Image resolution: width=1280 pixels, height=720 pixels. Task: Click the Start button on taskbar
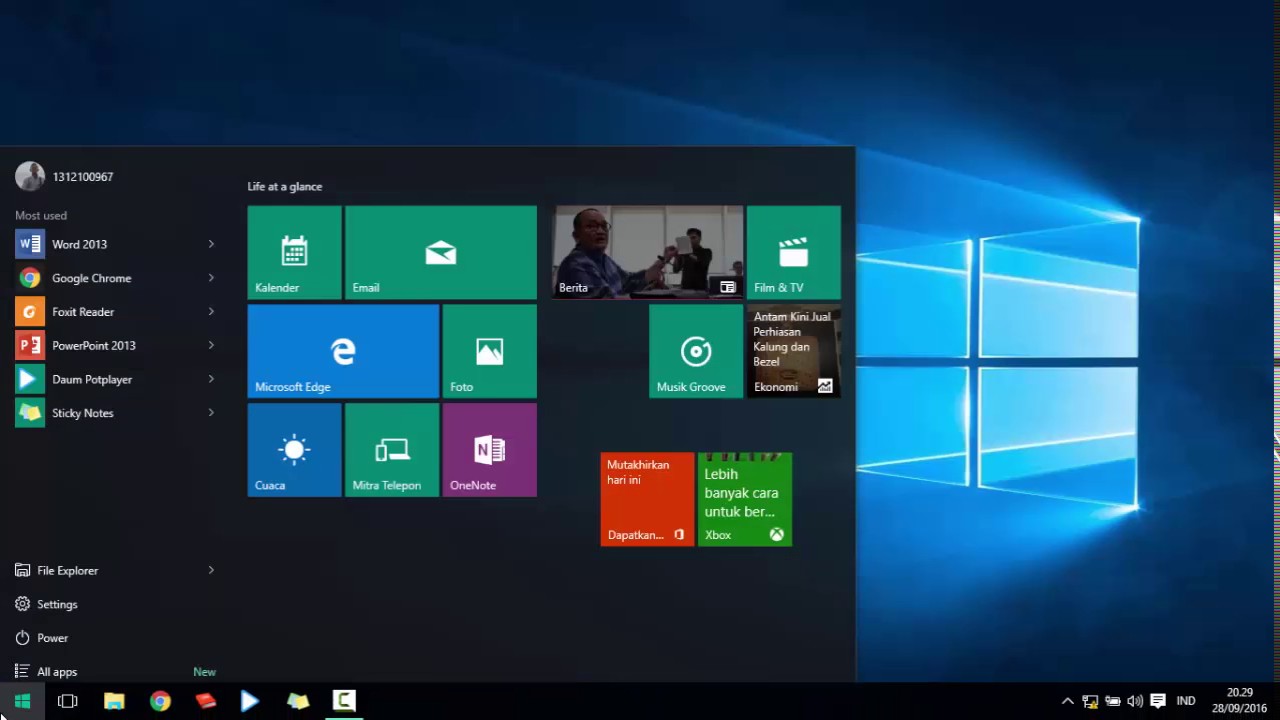pos(22,701)
